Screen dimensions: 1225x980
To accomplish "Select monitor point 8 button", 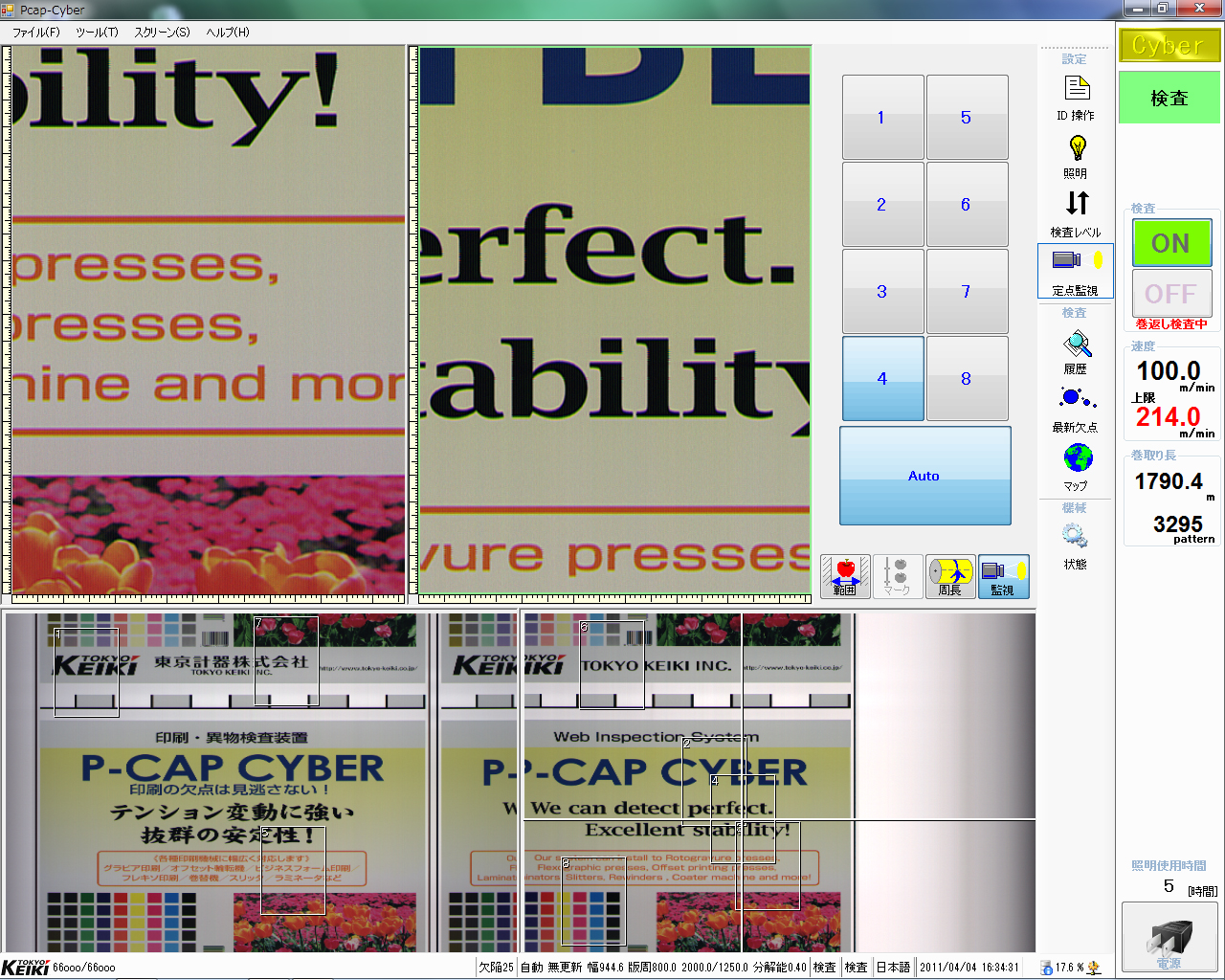I will (967, 378).
